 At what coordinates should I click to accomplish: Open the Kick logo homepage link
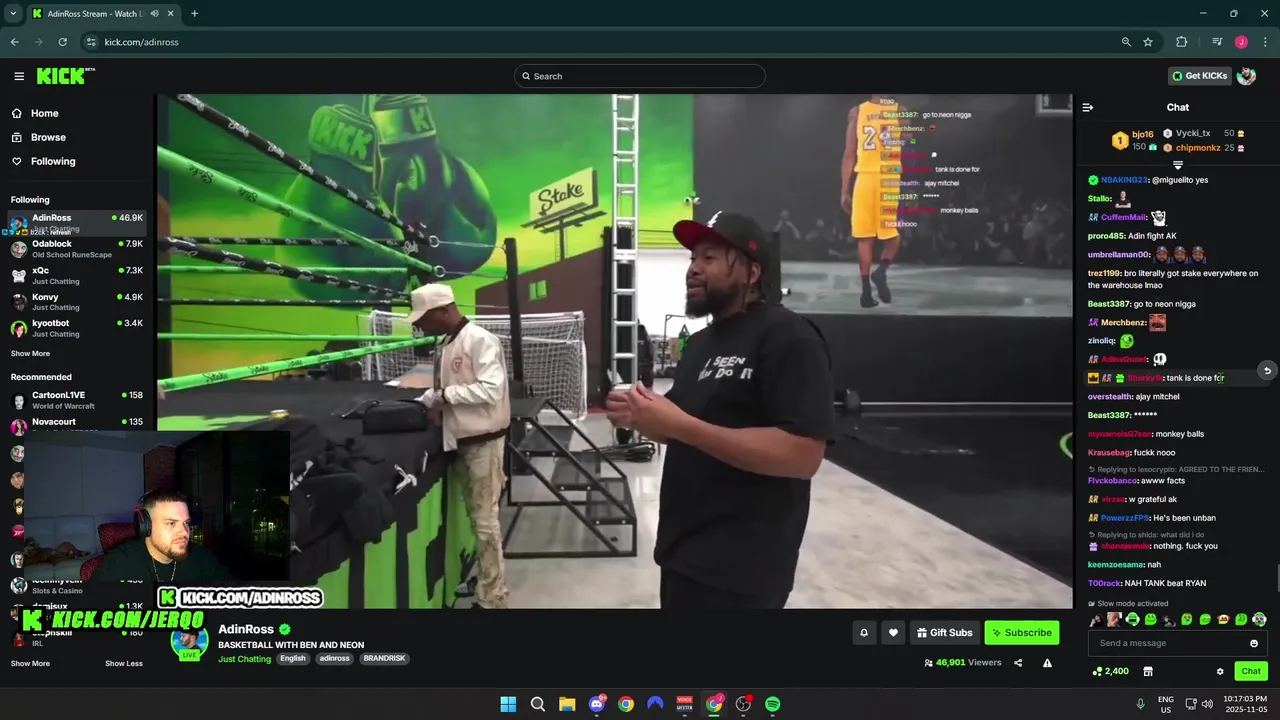(65, 76)
